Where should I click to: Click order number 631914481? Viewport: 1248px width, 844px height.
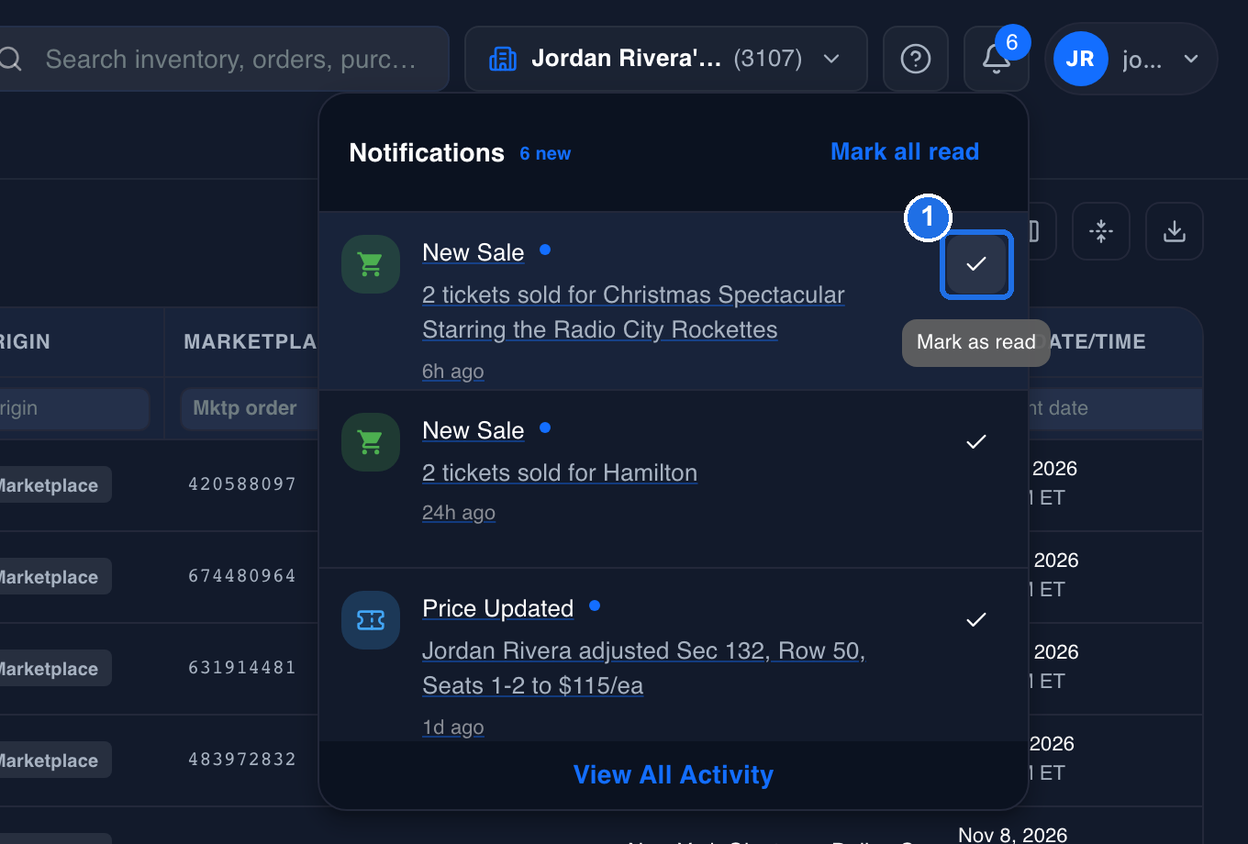243,669
